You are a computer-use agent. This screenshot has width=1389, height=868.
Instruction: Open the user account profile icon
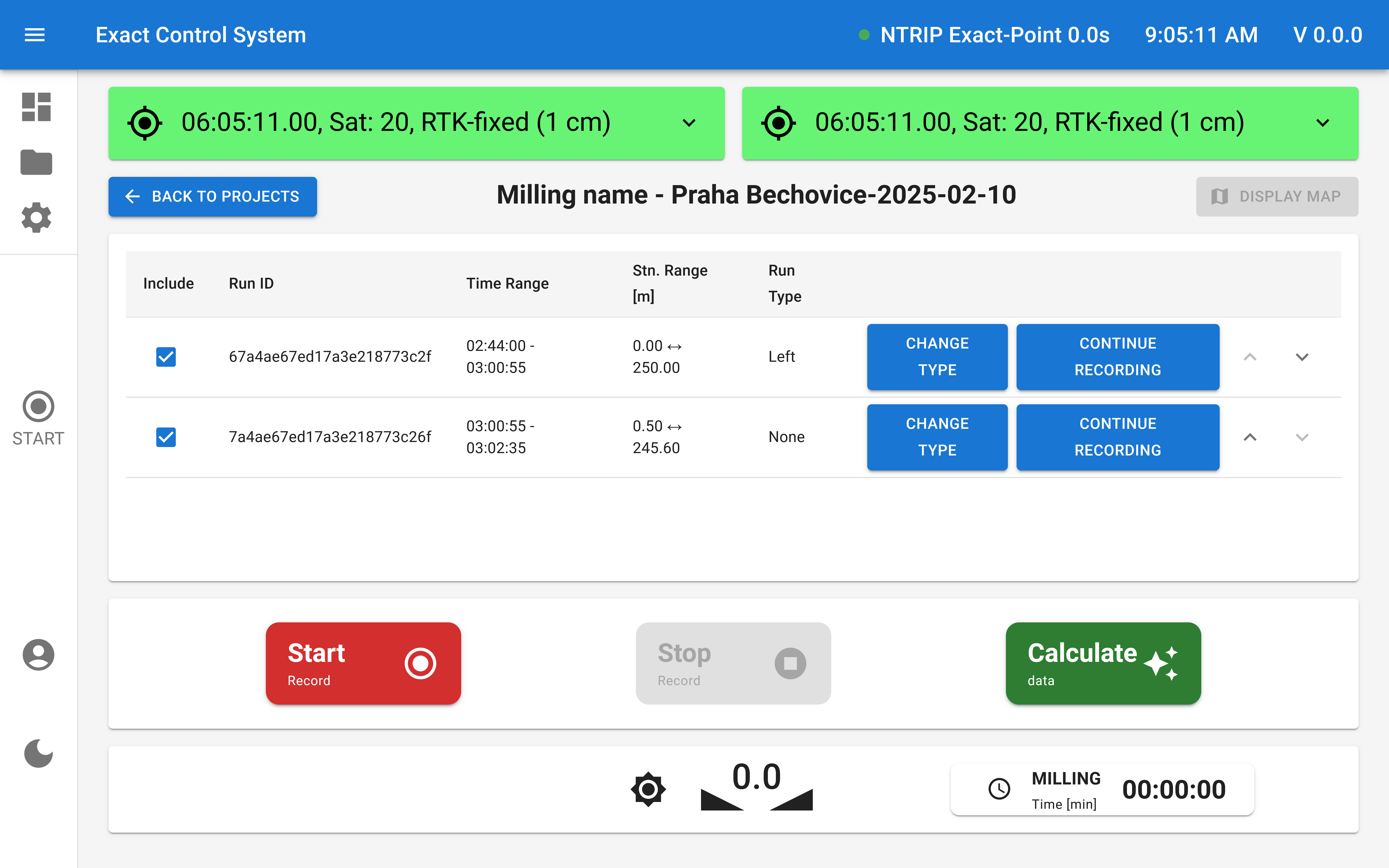(38, 654)
